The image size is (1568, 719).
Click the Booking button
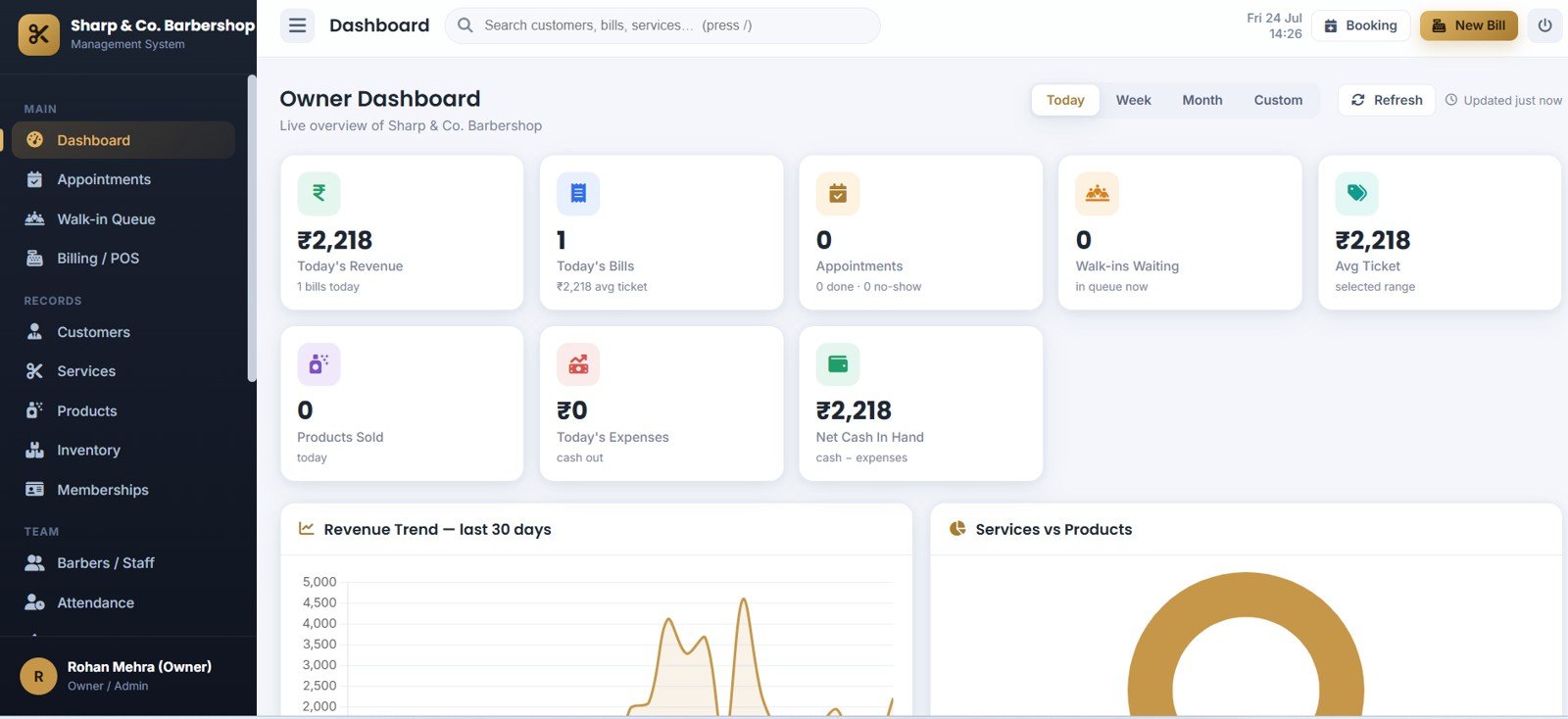pos(1361,25)
